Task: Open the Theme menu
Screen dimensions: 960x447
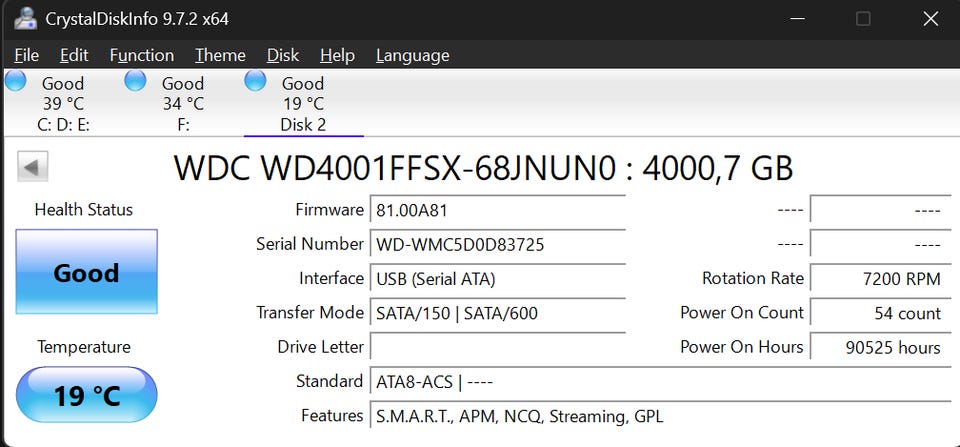Action: (x=220, y=55)
